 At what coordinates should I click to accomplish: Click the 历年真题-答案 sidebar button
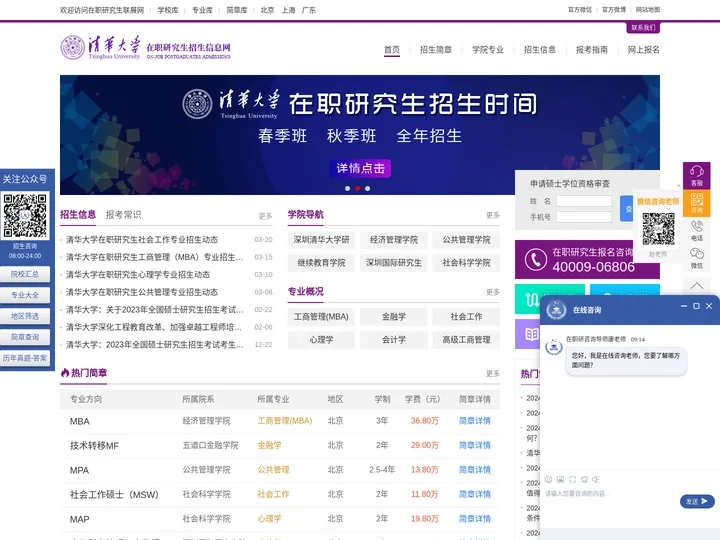coord(25,358)
